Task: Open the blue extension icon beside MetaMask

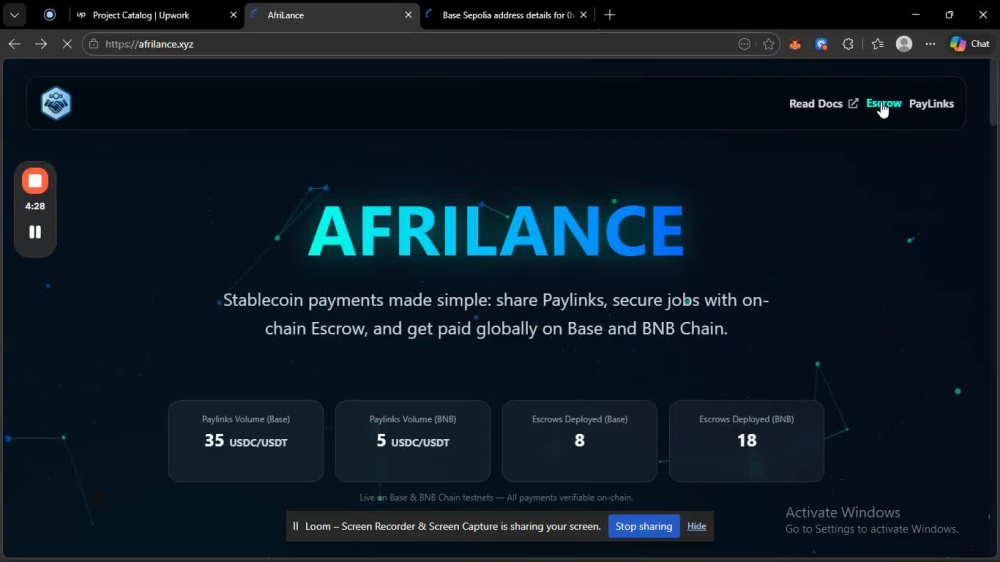Action: tap(821, 44)
